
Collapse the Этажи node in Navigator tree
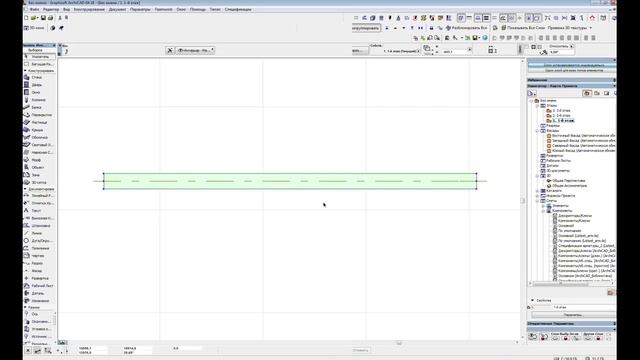point(537,106)
